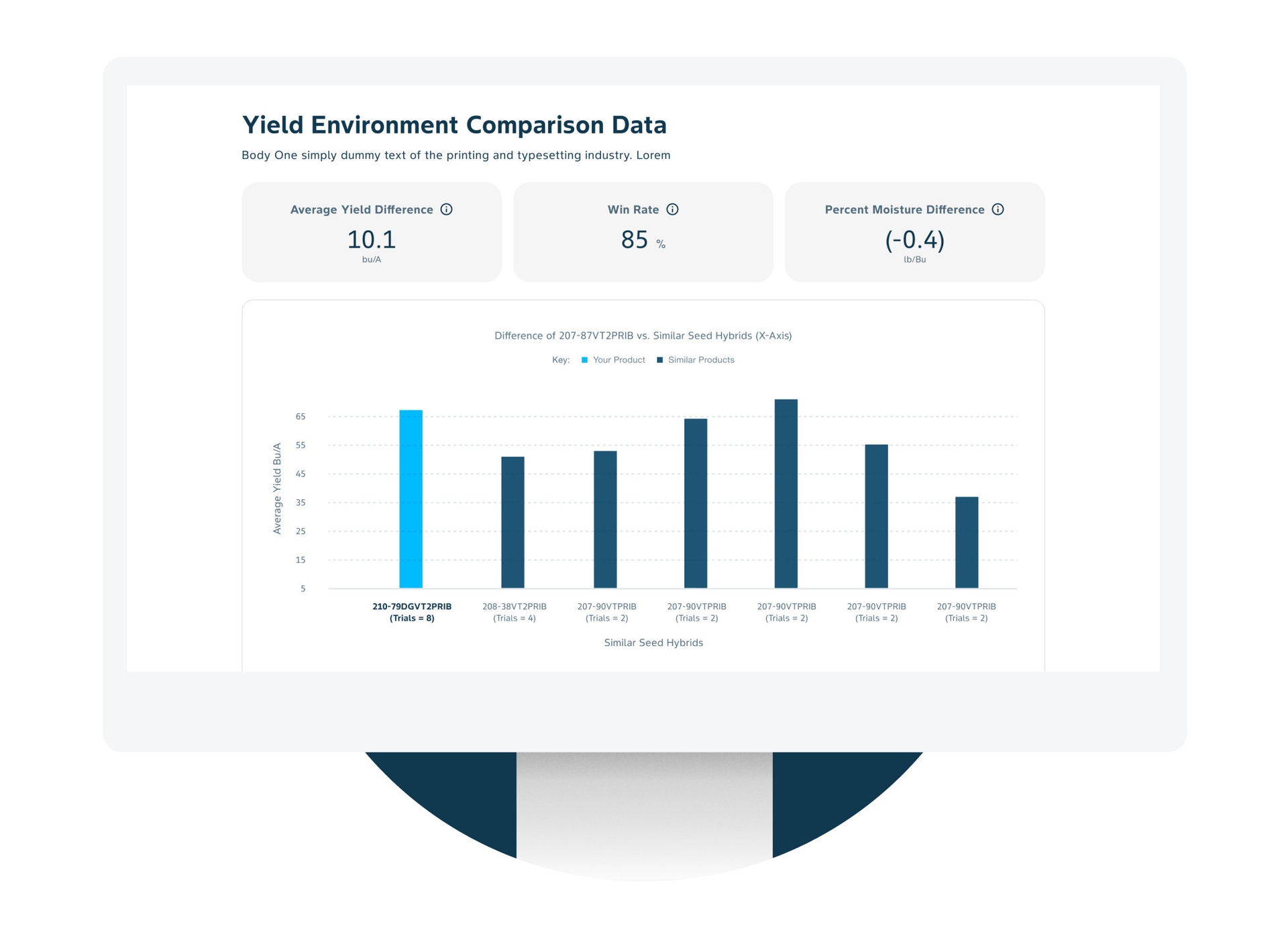This screenshot has width=1288, height=940.
Task: Select the chart title about 207-87VT2PRIB
Action: [x=643, y=335]
